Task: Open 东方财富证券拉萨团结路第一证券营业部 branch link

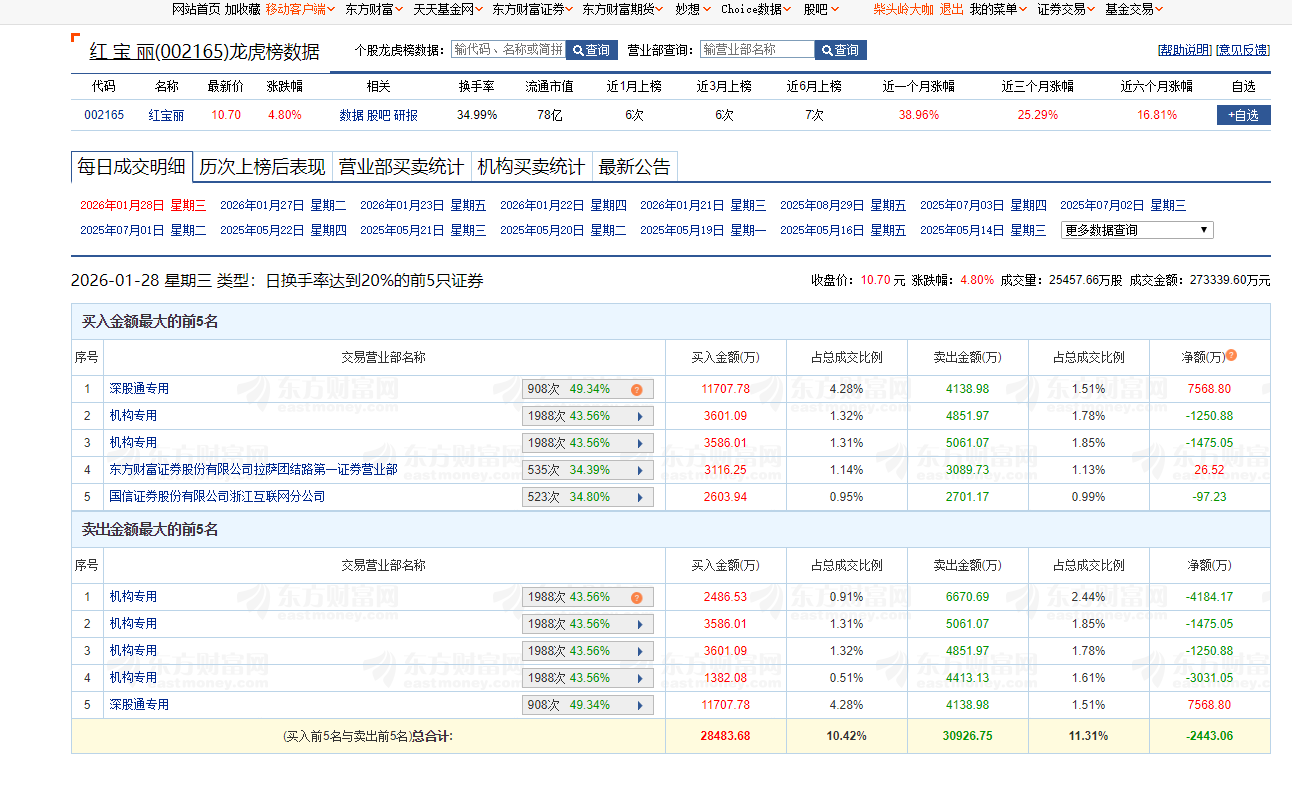Action: point(253,470)
